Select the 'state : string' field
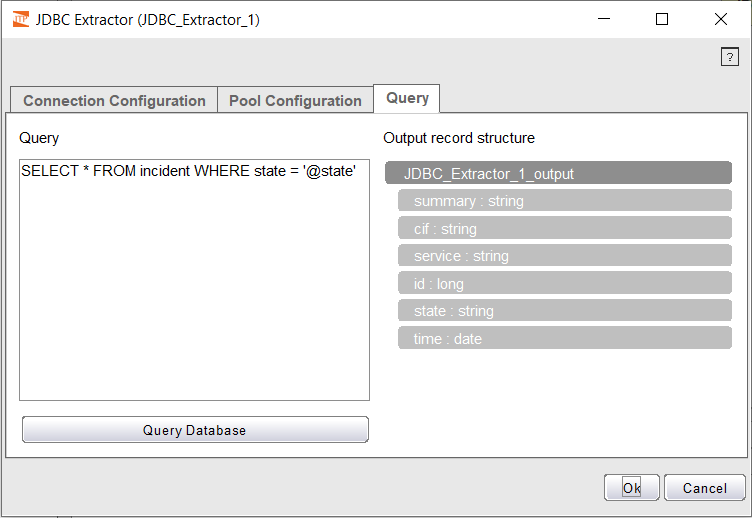 click(x=565, y=311)
